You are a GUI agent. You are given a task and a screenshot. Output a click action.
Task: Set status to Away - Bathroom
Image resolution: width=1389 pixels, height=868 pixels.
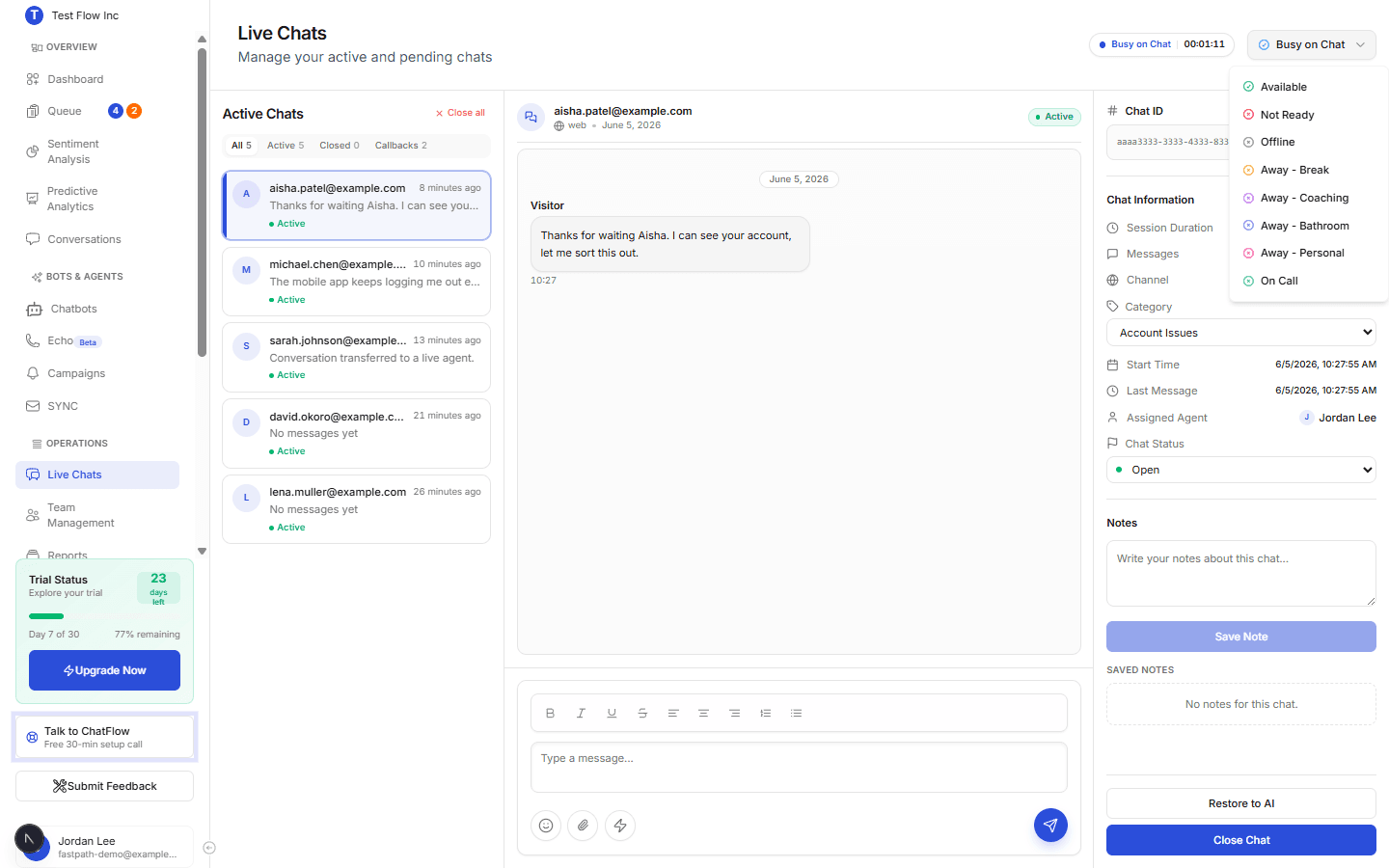coord(1309,226)
